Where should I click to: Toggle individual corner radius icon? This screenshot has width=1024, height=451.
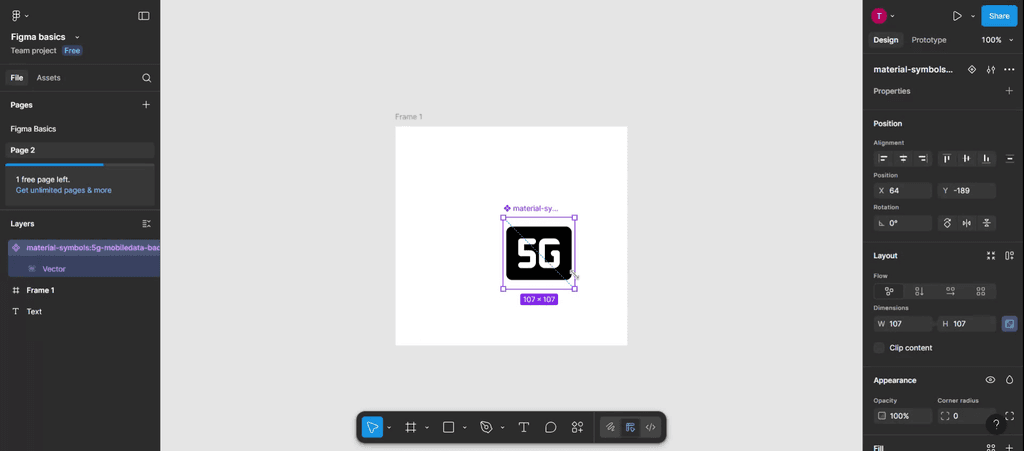coord(1010,416)
